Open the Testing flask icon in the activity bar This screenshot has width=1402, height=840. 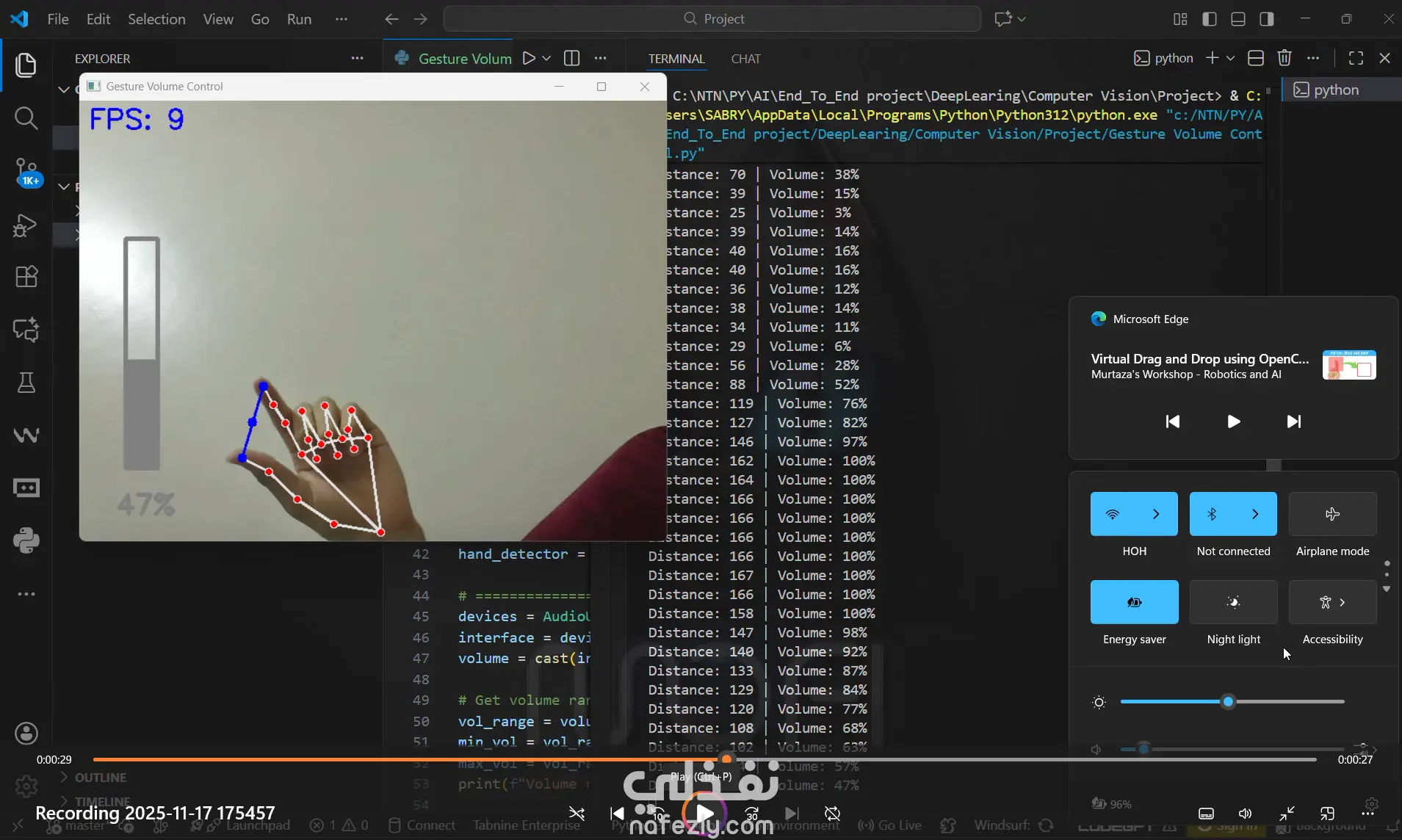tap(26, 383)
